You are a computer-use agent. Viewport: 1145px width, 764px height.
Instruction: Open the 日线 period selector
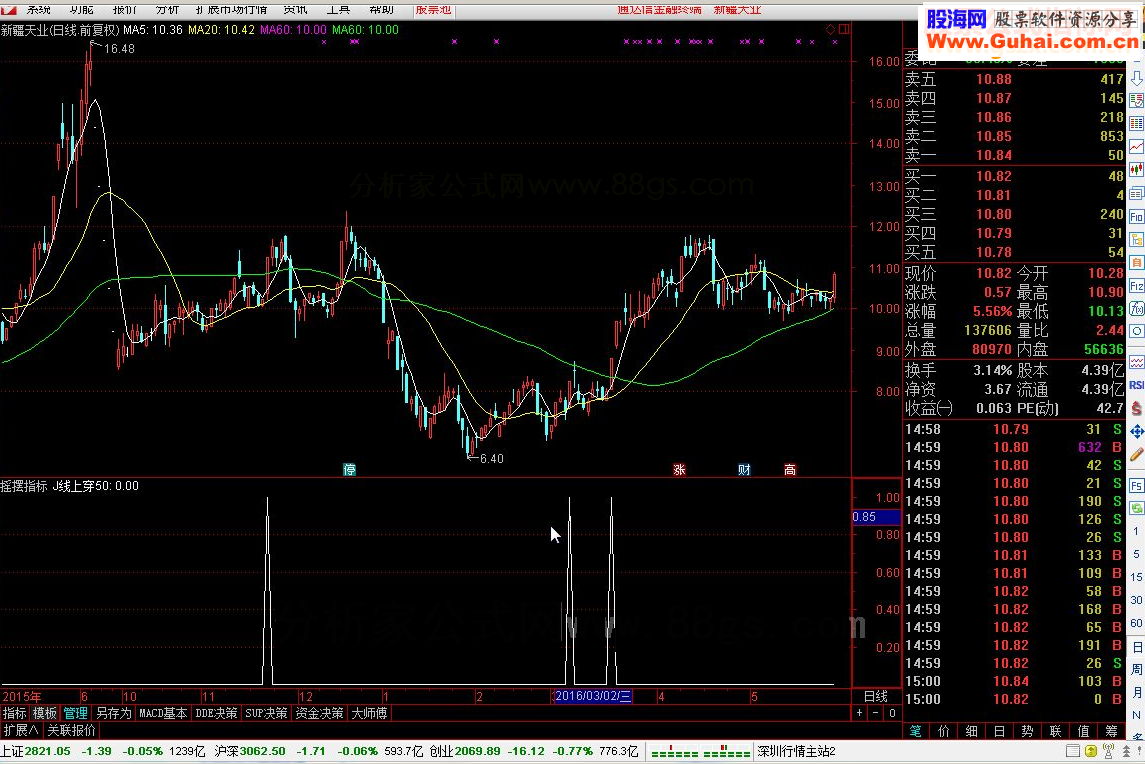[876, 696]
